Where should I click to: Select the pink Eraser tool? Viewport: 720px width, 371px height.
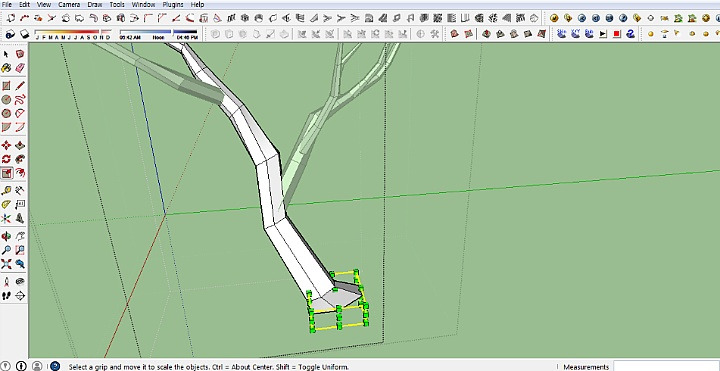click(20, 68)
